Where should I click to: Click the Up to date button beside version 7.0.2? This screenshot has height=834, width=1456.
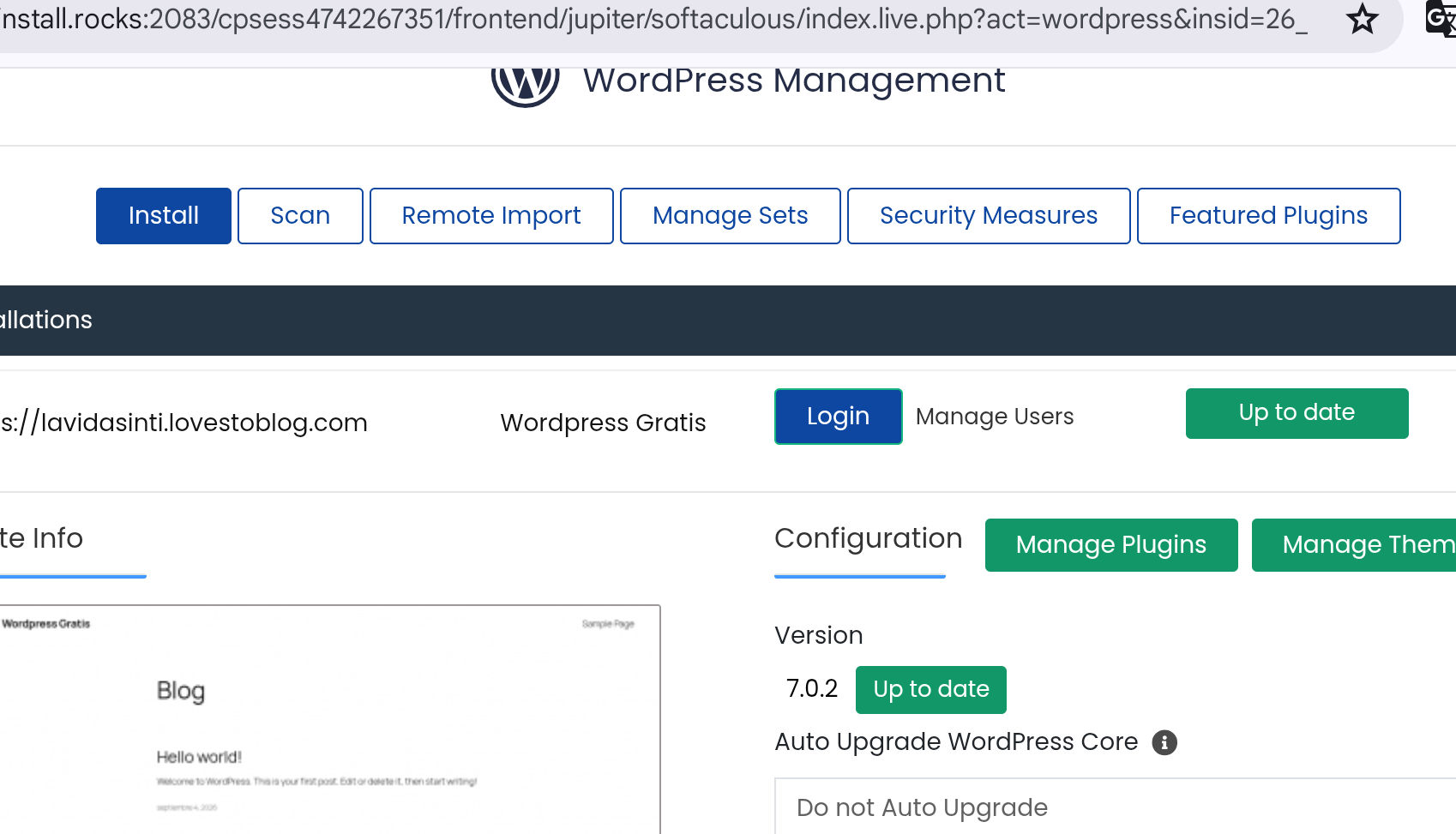tap(931, 690)
